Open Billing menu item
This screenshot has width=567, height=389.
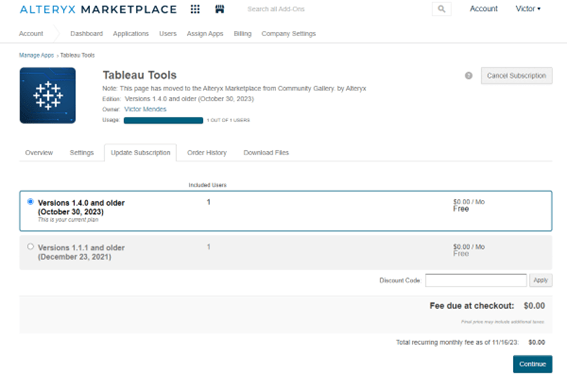(242, 34)
